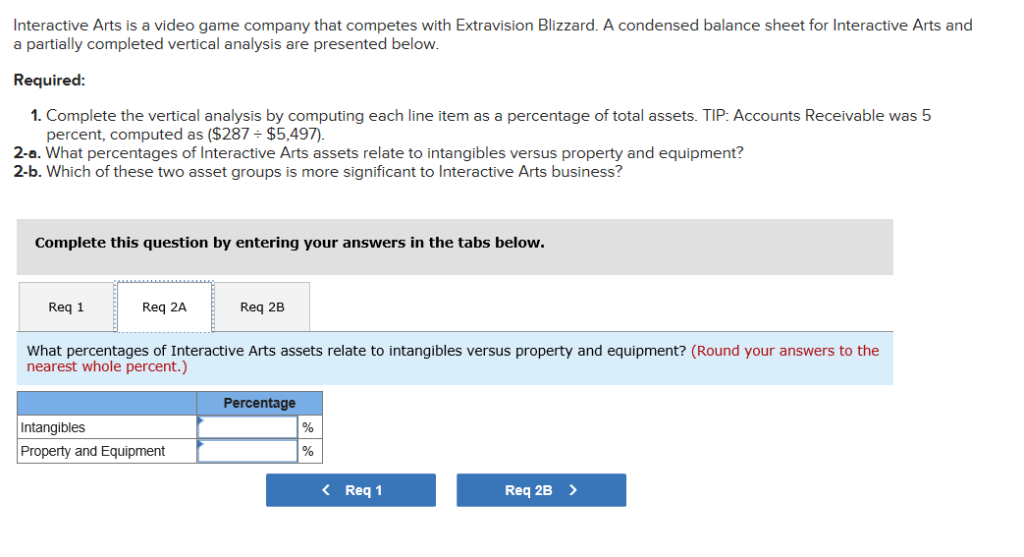This screenshot has height=557, width=1024.
Task: Click the left chevron on Req 1 button
Action: pyautogui.click(x=327, y=490)
